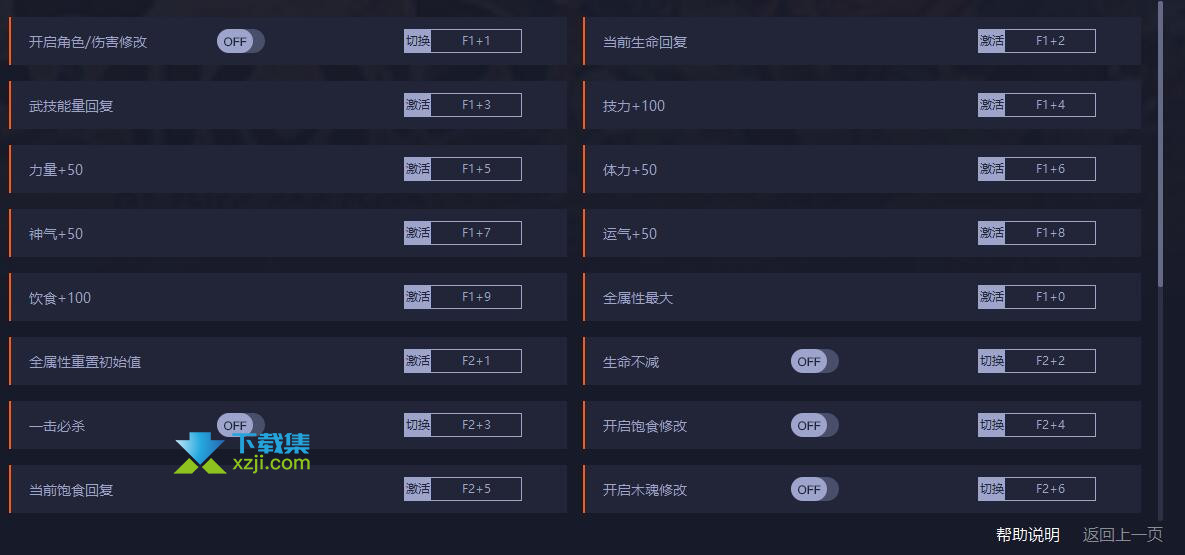Image resolution: width=1185 pixels, height=555 pixels.
Task: Activate 当前饱食回复 via 激活 button
Action: (417, 488)
